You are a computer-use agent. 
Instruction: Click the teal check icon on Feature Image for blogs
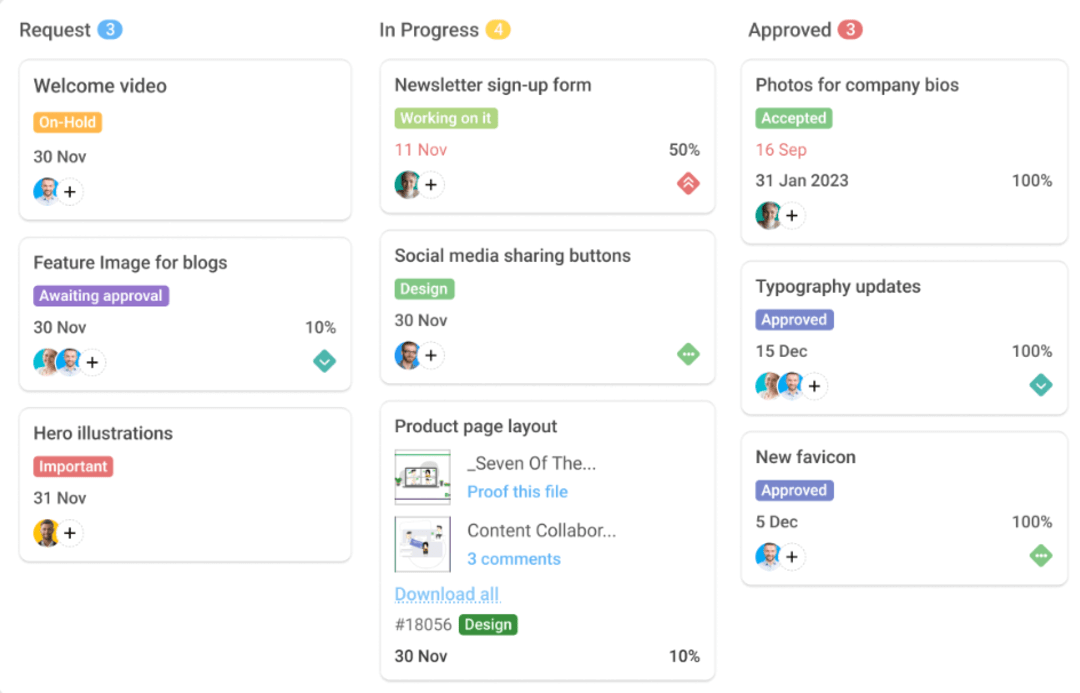(x=324, y=362)
